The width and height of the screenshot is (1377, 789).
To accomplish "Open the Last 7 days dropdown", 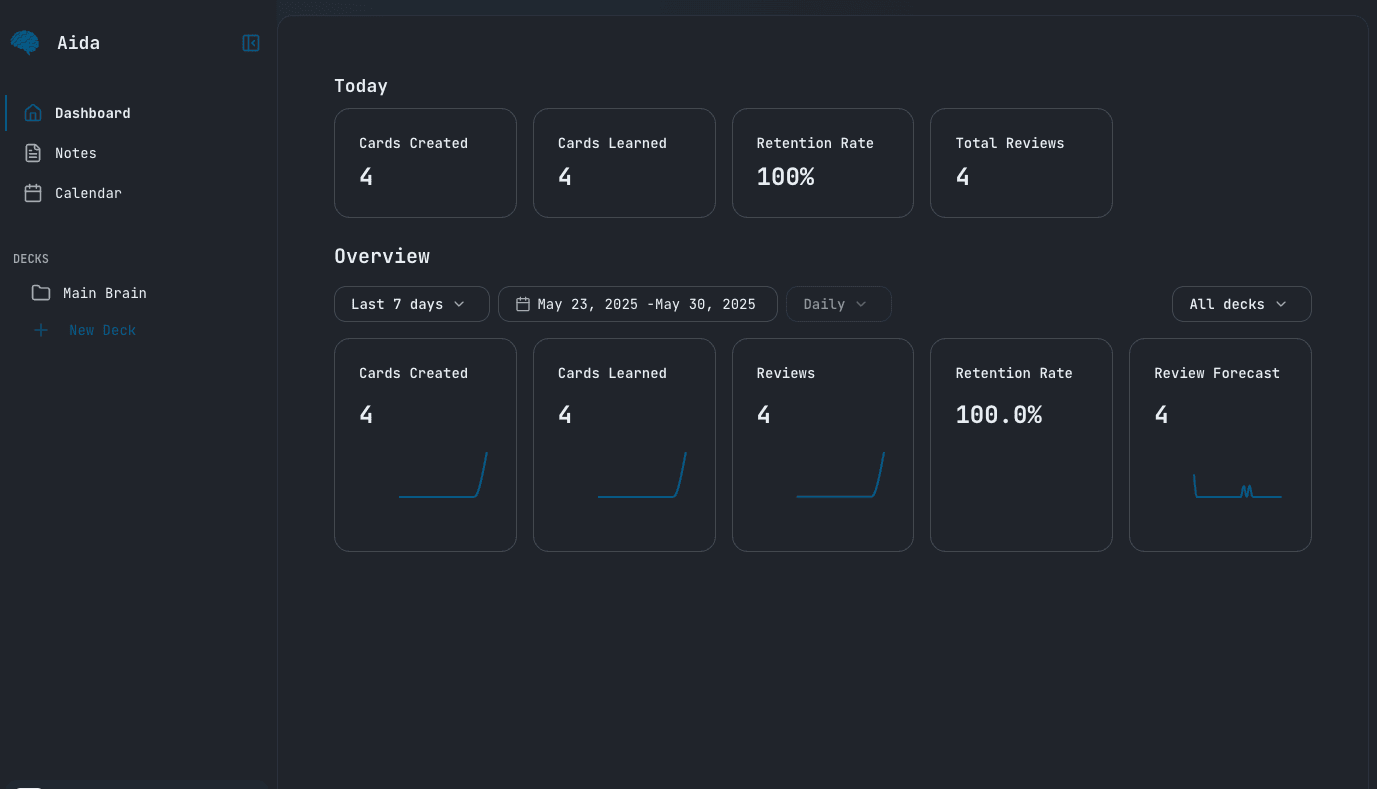I will (x=411, y=303).
